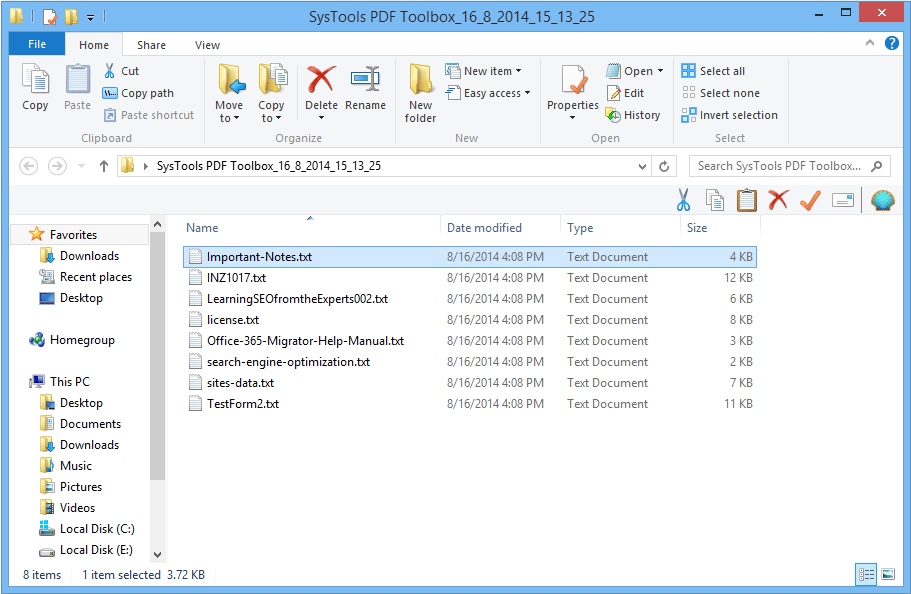Viewport: 911px width, 594px height.
Task: Click the navigation pane scroll down arrow
Action: tap(157, 555)
